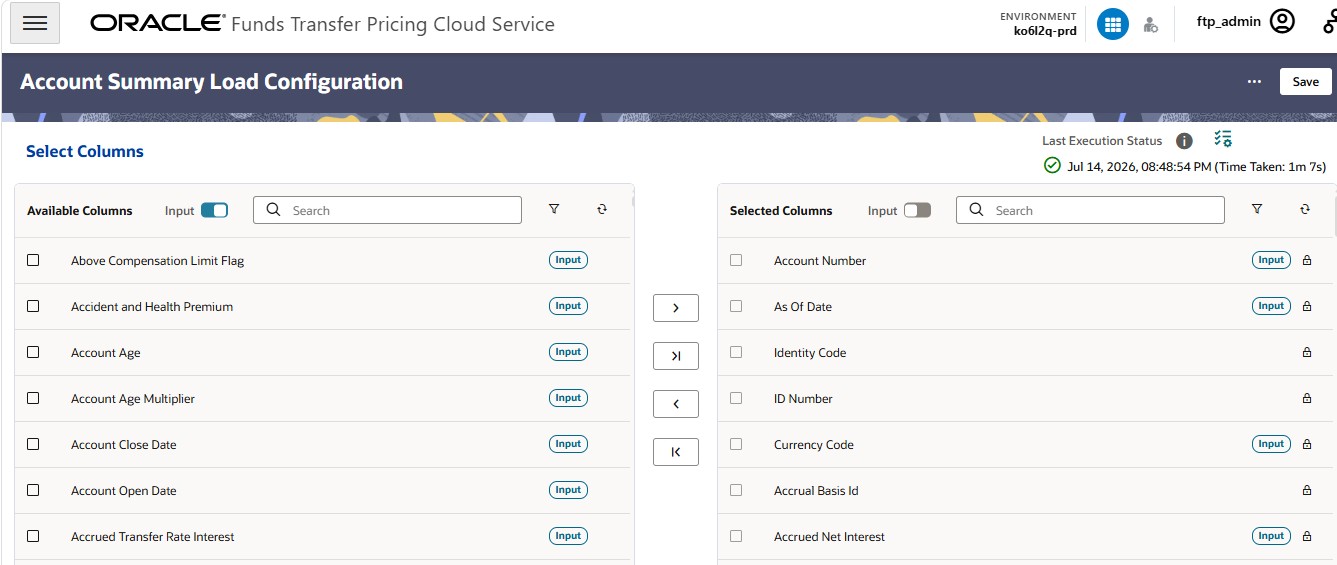The image size is (1337, 565).
Task: Select the Identity Code checkbox
Action: click(736, 352)
